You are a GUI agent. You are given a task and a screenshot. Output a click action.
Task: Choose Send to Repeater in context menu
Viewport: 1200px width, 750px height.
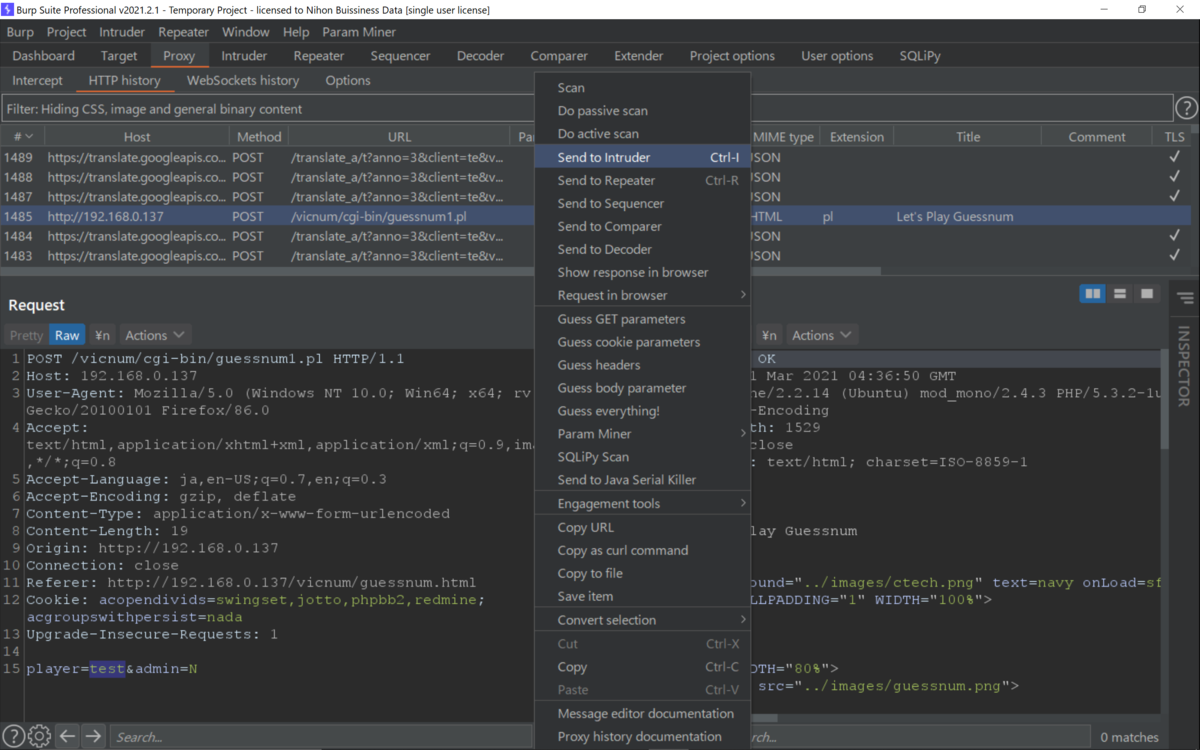click(642, 180)
